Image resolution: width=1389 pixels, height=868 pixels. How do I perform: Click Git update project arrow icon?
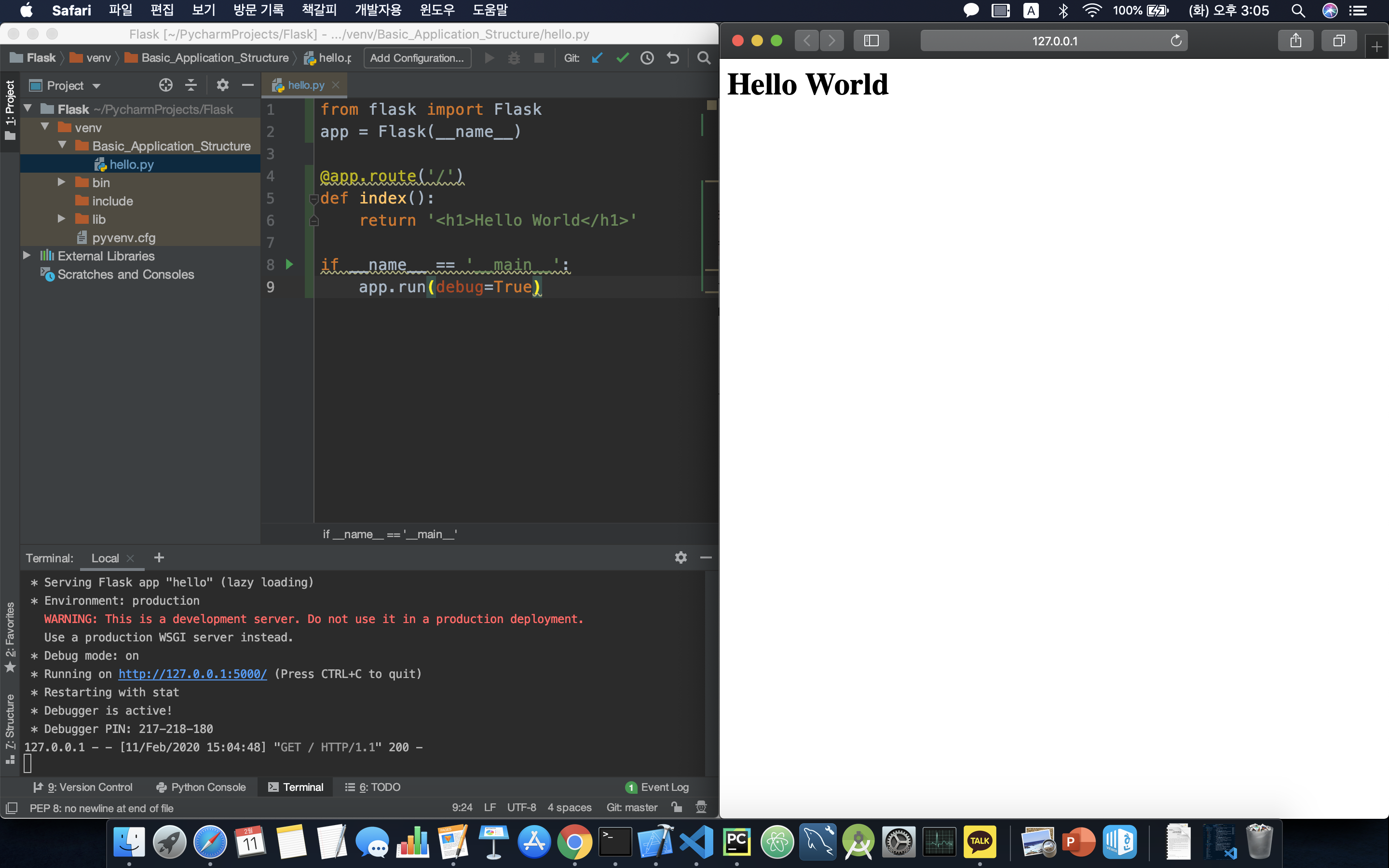pos(597,58)
